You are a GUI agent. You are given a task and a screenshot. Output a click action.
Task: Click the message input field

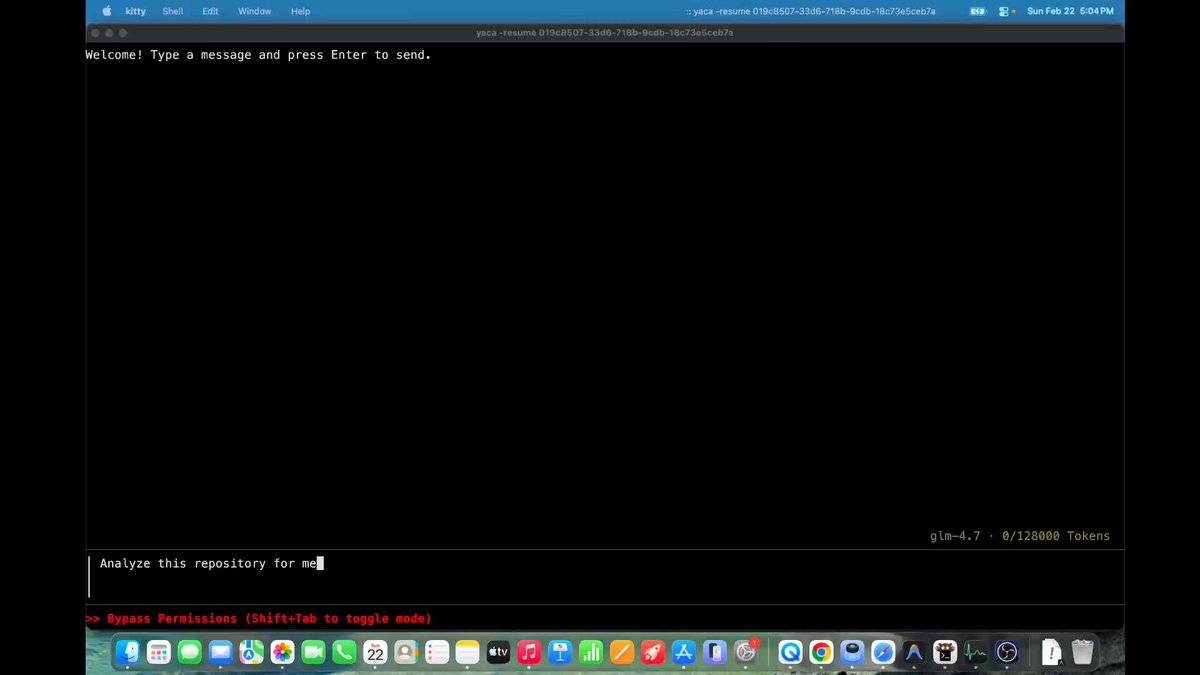[x=600, y=575]
